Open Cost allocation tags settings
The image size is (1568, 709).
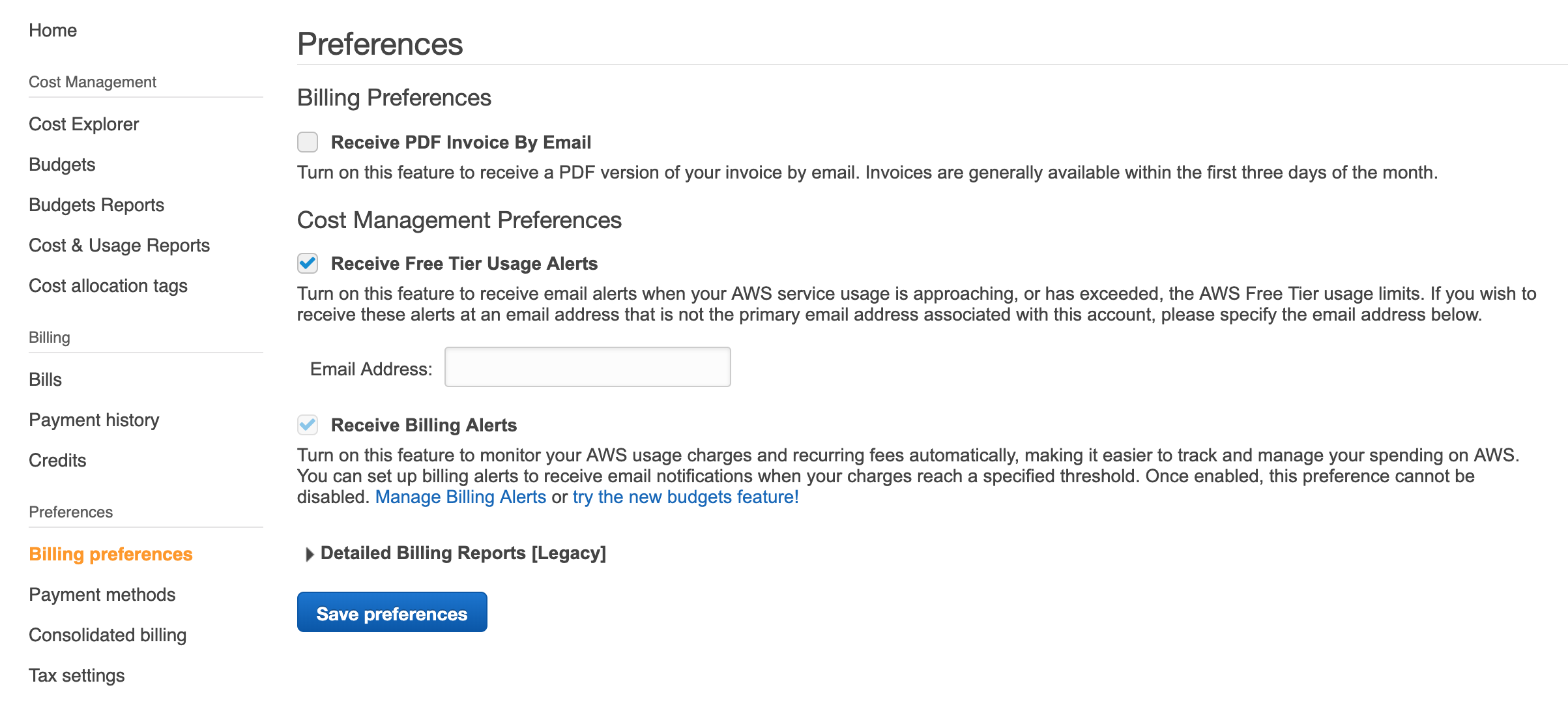108,285
